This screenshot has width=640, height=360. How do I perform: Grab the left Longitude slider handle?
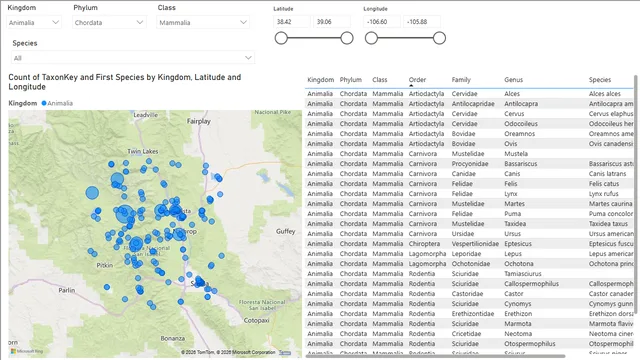point(371,38)
